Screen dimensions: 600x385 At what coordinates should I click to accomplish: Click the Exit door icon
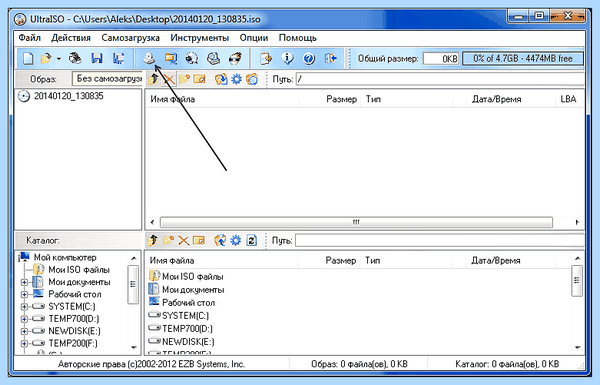(x=331, y=59)
